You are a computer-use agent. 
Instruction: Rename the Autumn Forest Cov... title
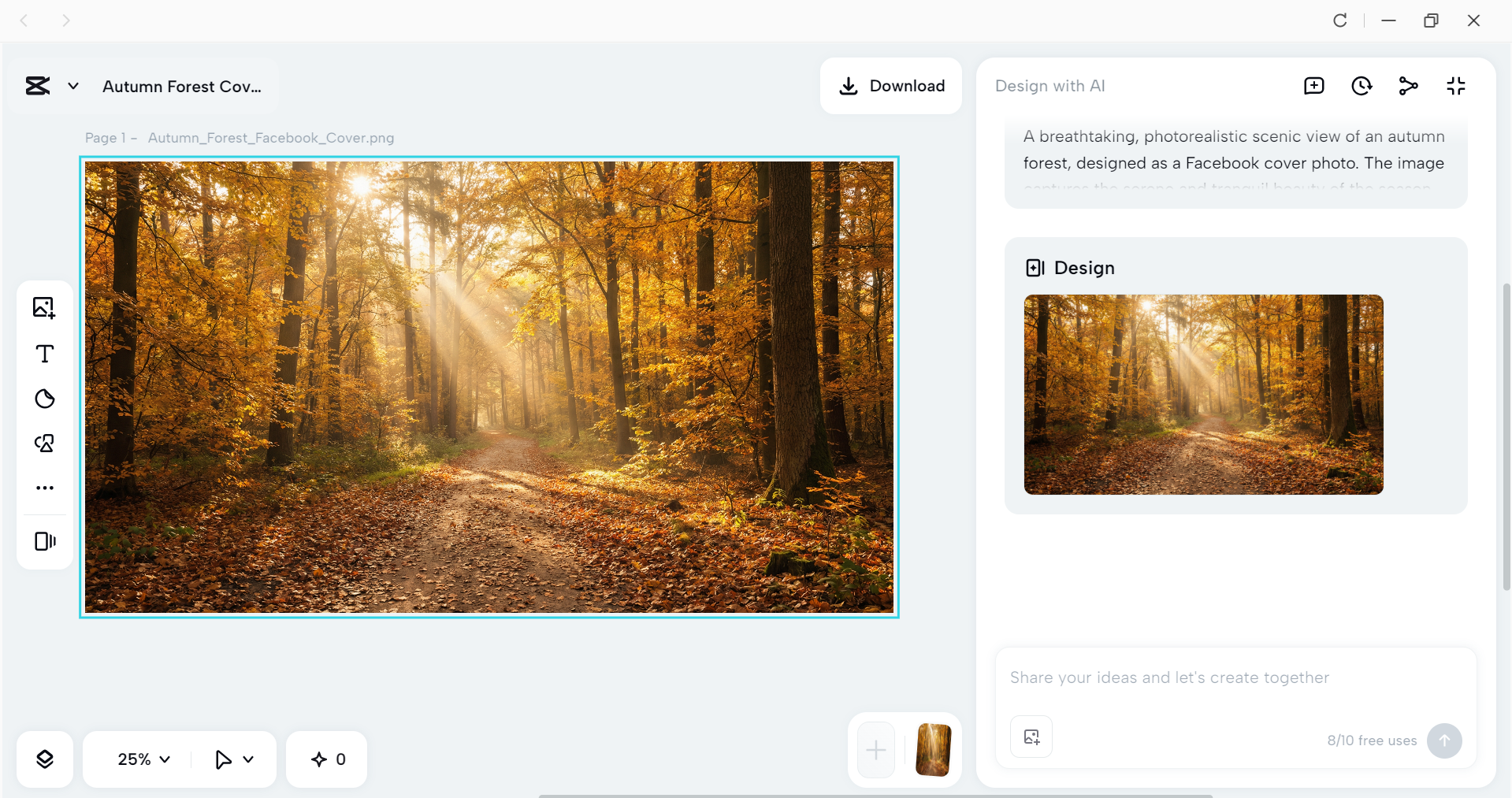(x=182, y=87)
